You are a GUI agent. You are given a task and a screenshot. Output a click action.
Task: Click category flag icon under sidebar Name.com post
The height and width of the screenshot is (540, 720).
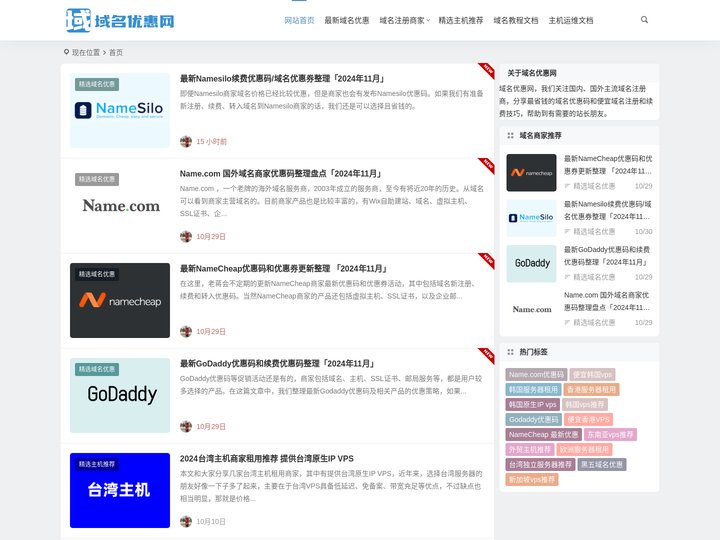[x=567, y=322]
